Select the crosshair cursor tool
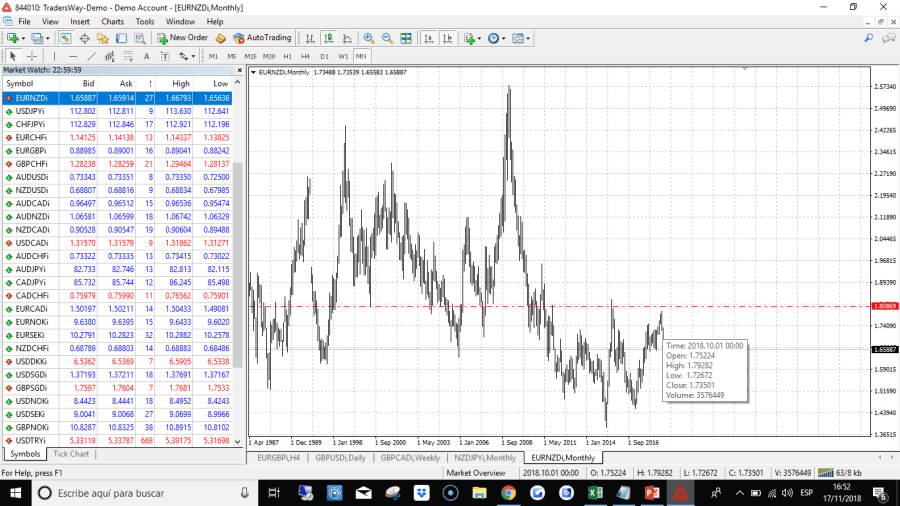Image resolution: width=900 pixels, height=506 pixels. [32, 56]
